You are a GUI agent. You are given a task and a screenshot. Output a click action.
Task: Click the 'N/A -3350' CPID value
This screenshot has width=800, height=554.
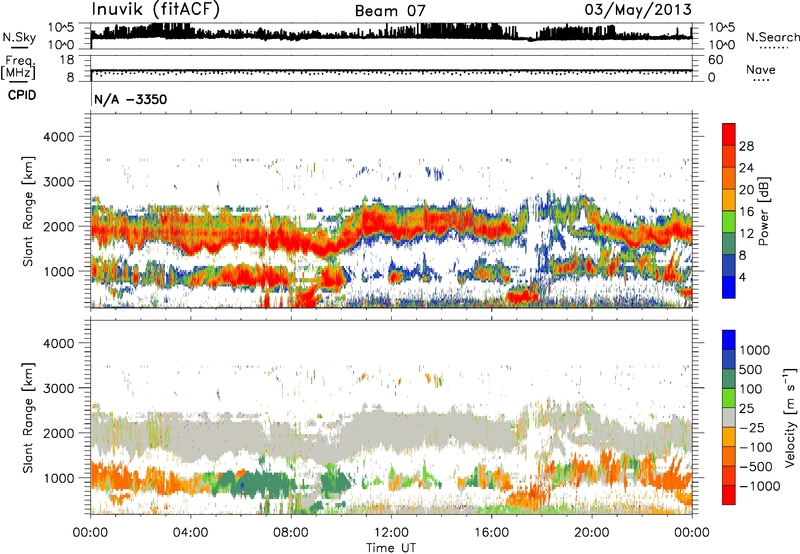tap(131, 99)
